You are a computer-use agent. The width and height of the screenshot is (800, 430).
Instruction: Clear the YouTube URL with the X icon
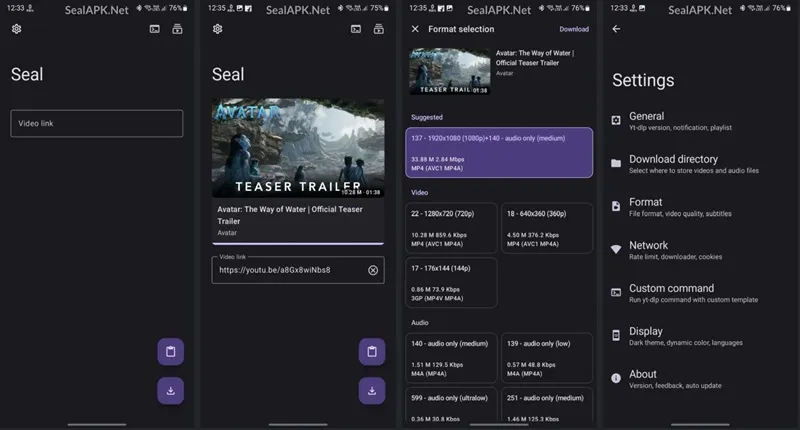point(373,270)
